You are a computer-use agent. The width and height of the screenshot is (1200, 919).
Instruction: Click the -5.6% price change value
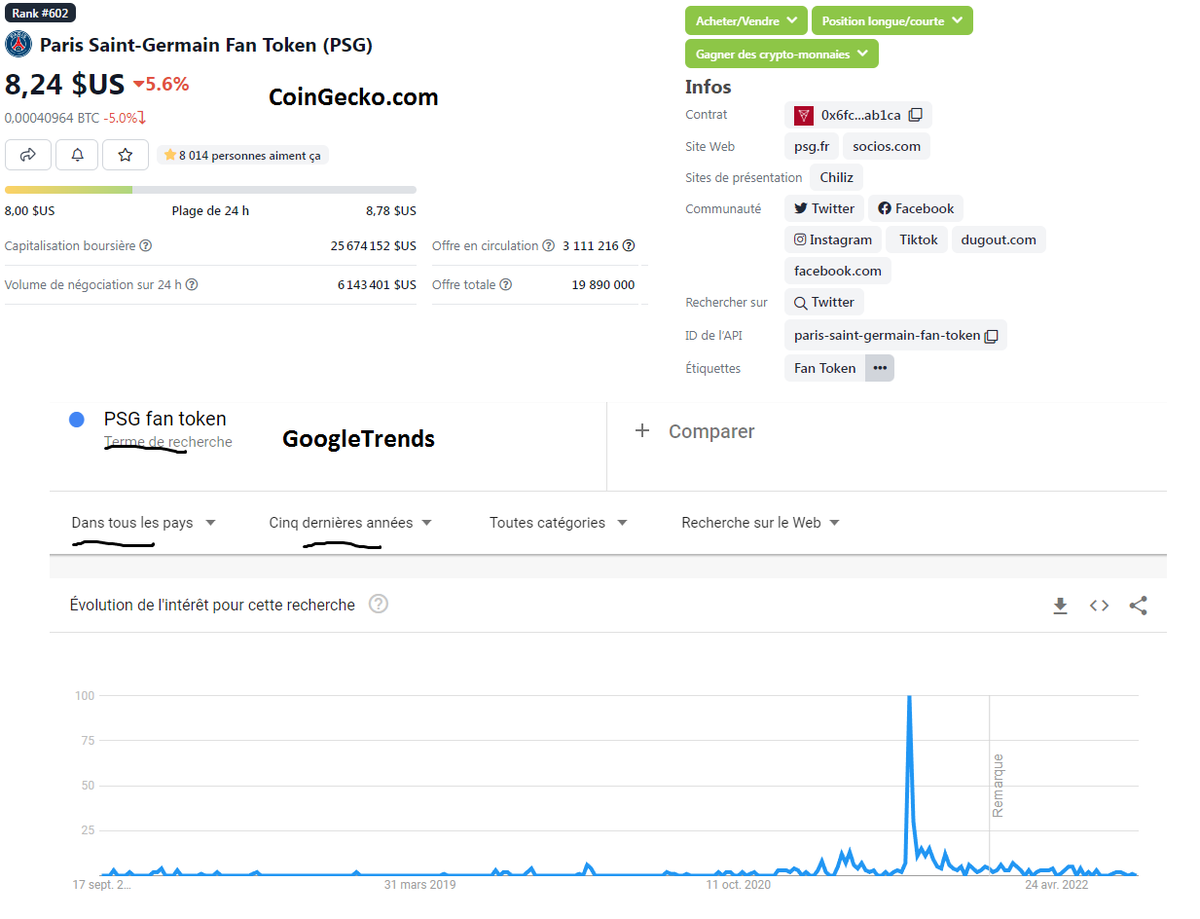(x=161, y=84)
